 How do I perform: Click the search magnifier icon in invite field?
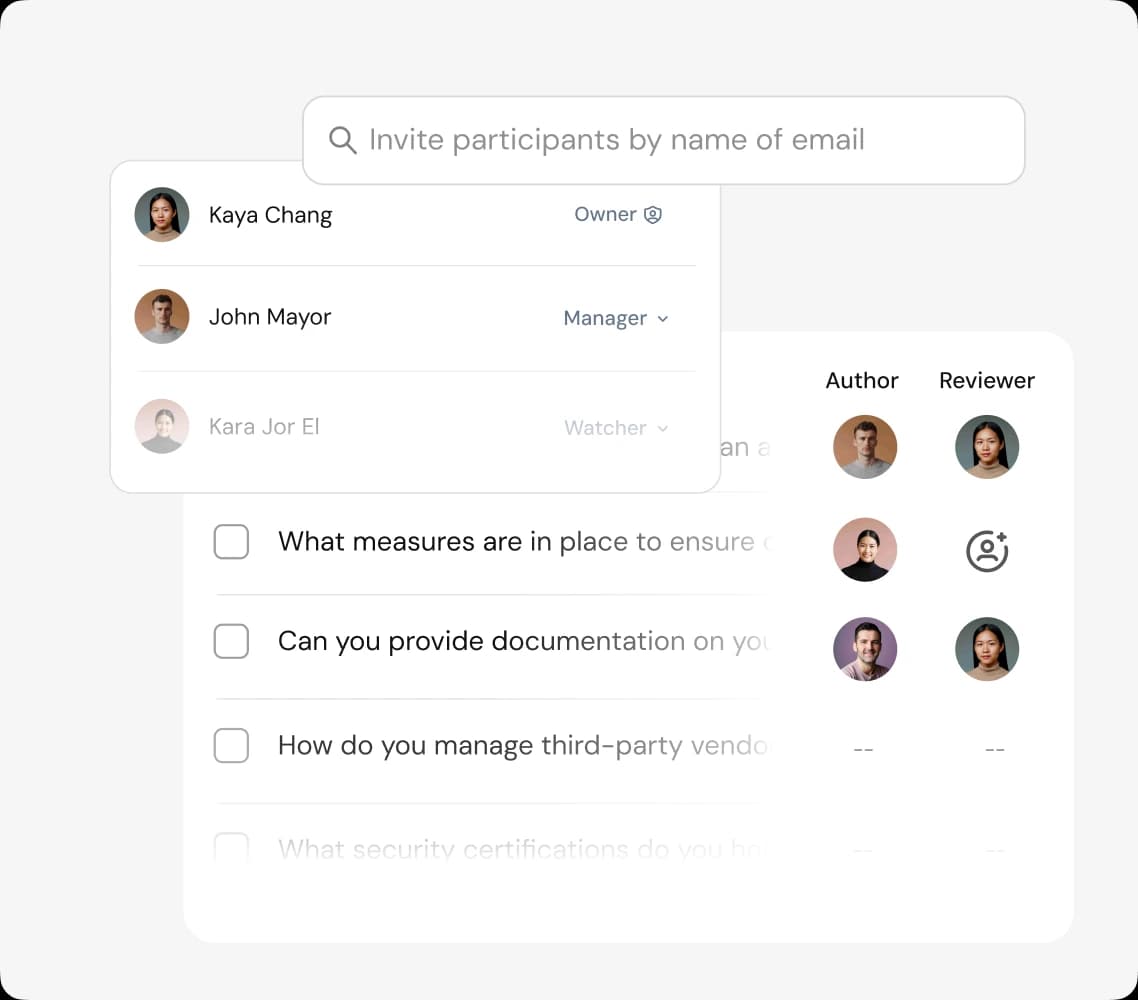343,140
